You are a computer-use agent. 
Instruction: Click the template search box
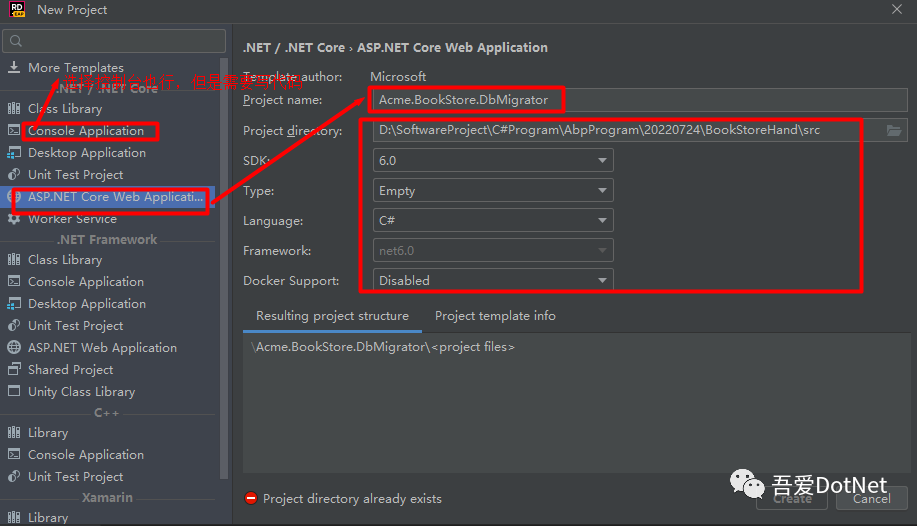[114, 41]
